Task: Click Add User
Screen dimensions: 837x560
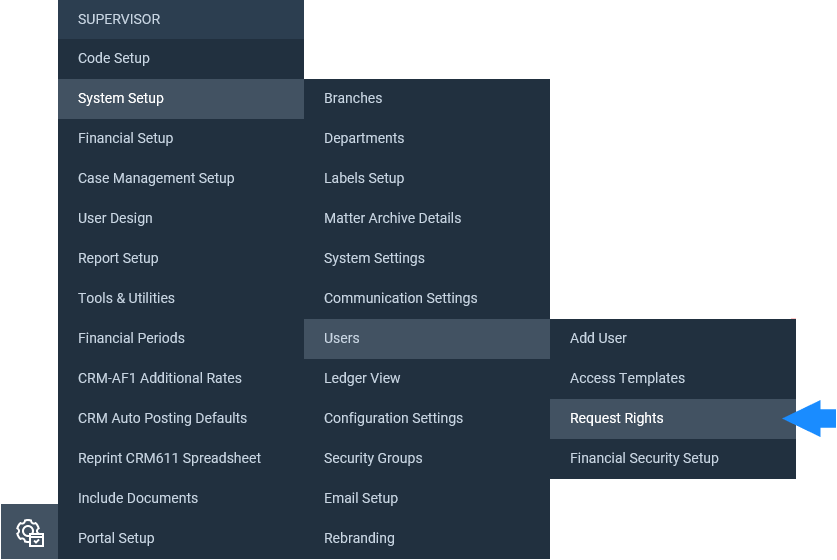Action: 673,339
